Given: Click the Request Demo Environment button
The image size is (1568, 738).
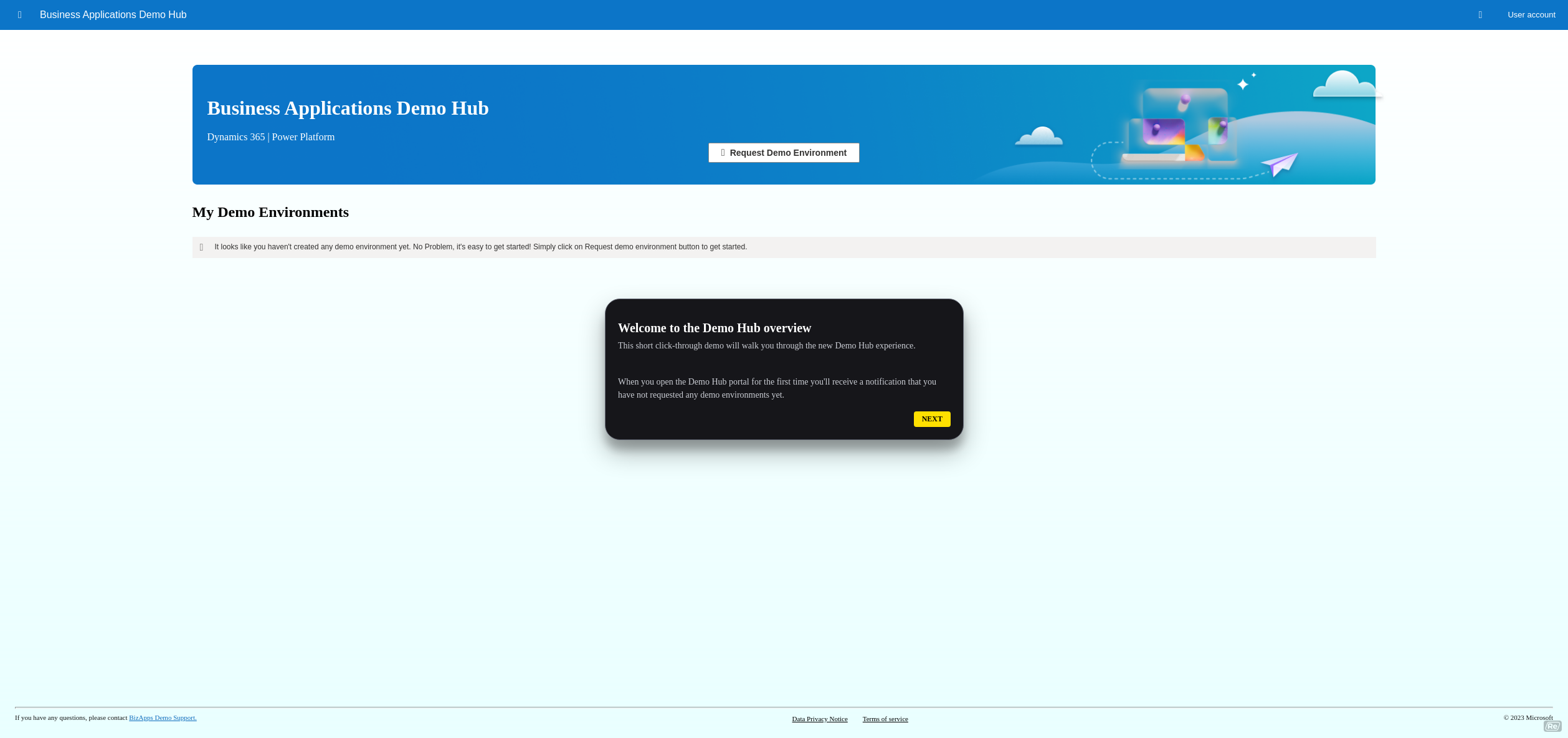Looking at the screenshot, I should click(x=784, y=152).
